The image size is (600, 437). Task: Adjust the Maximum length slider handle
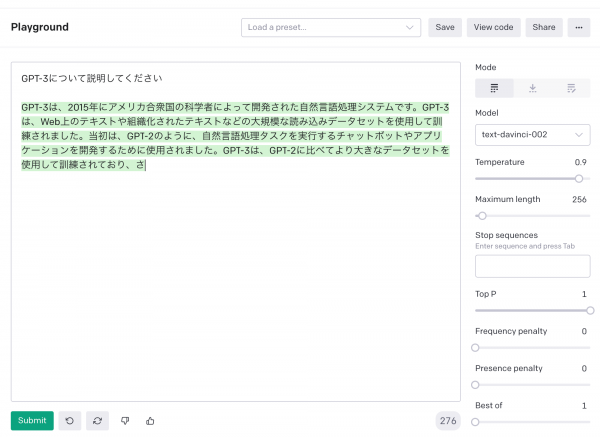[x=482, y=216]
